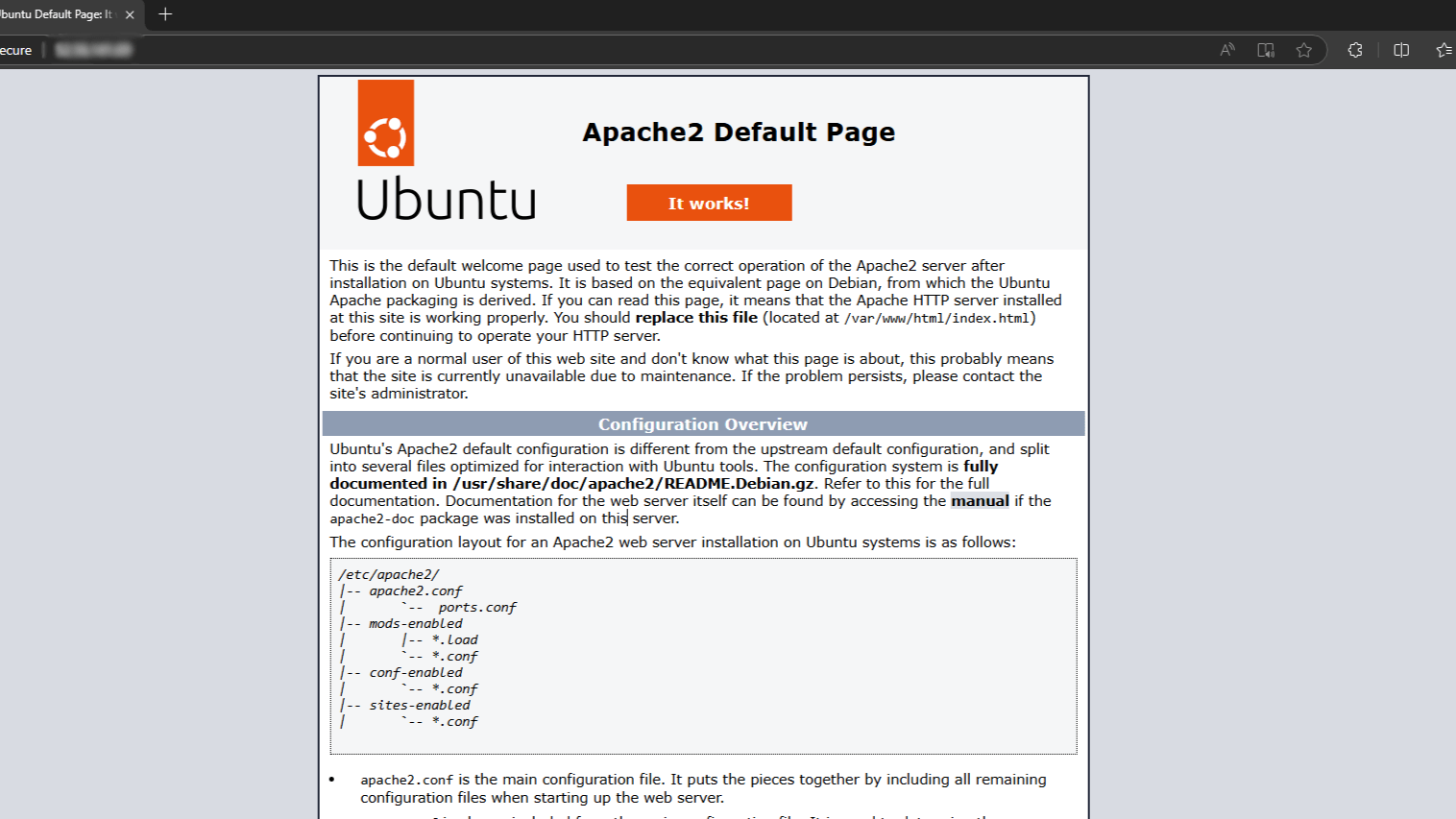The width and height of the screenshot is (1456, 819).
Task: Click 'sites-enabled' in the config tree
Action: pos(420,706)
